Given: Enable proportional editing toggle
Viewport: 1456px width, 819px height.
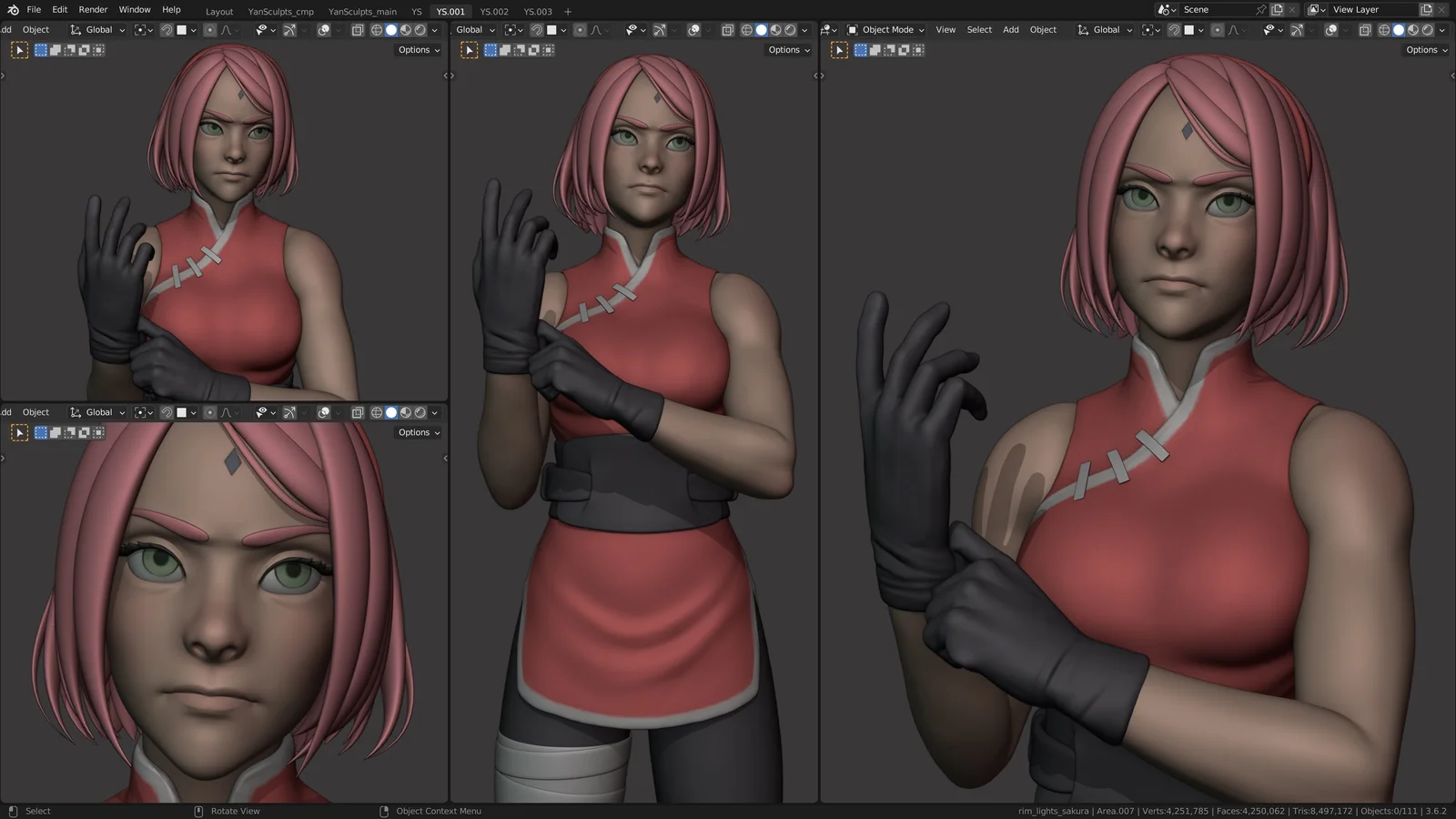Looking at the screenshot, I should (1218, 29).
